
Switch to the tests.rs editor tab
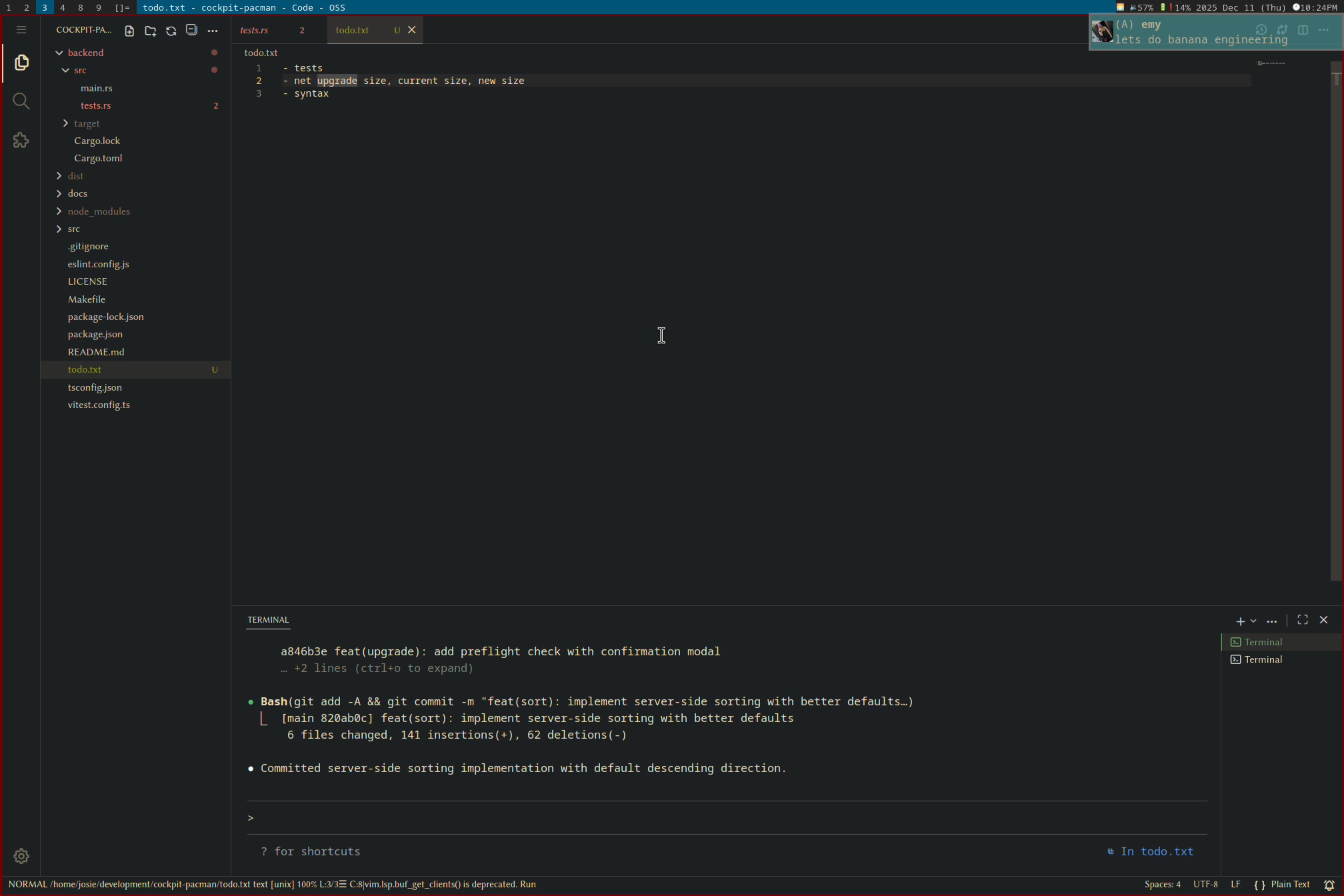coord(255,30)
